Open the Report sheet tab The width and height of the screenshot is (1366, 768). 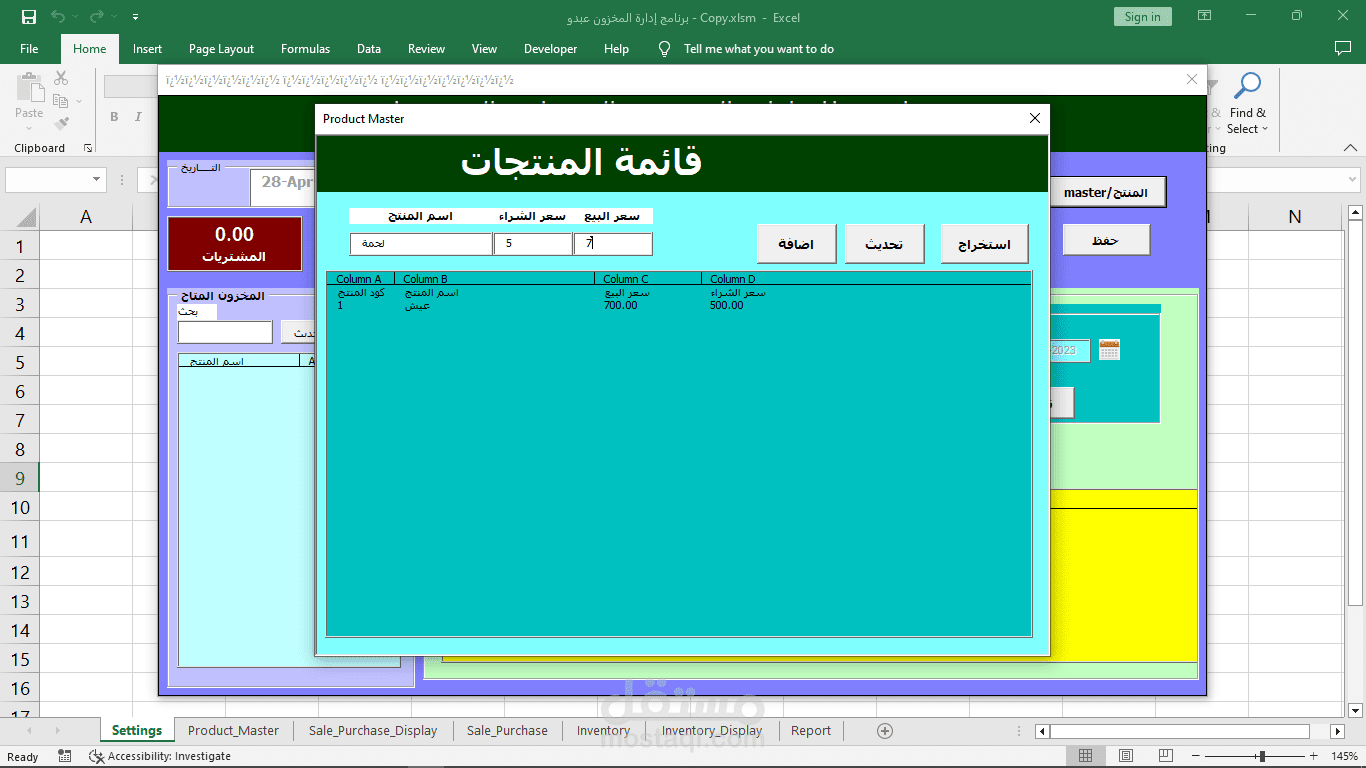pos(811,731)
